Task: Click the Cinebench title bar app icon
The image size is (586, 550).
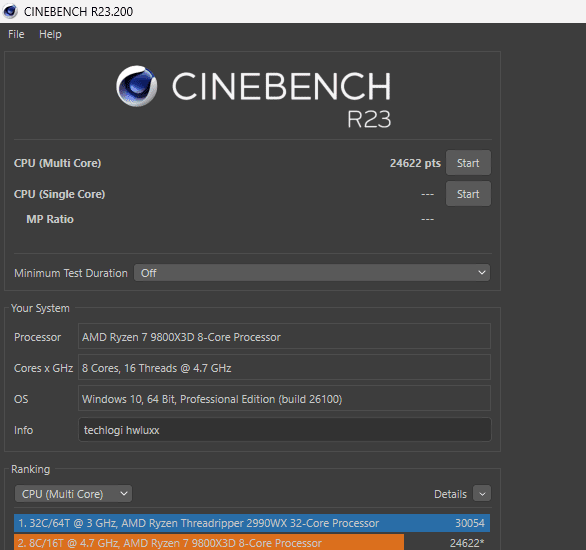Action: [10, 11]
